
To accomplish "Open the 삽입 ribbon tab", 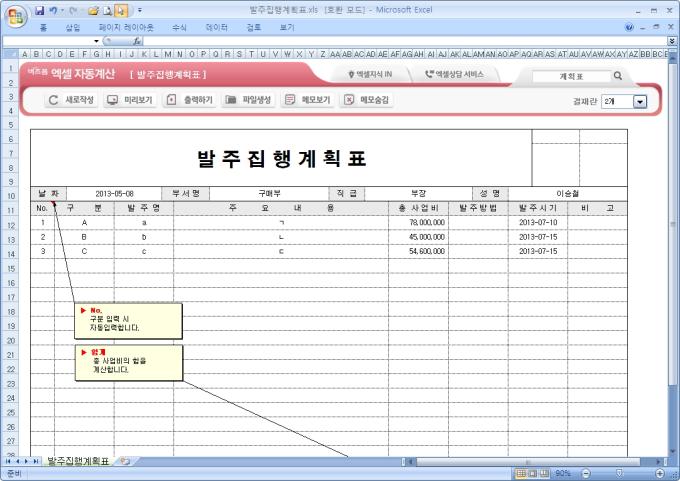I will pos(73,28).
